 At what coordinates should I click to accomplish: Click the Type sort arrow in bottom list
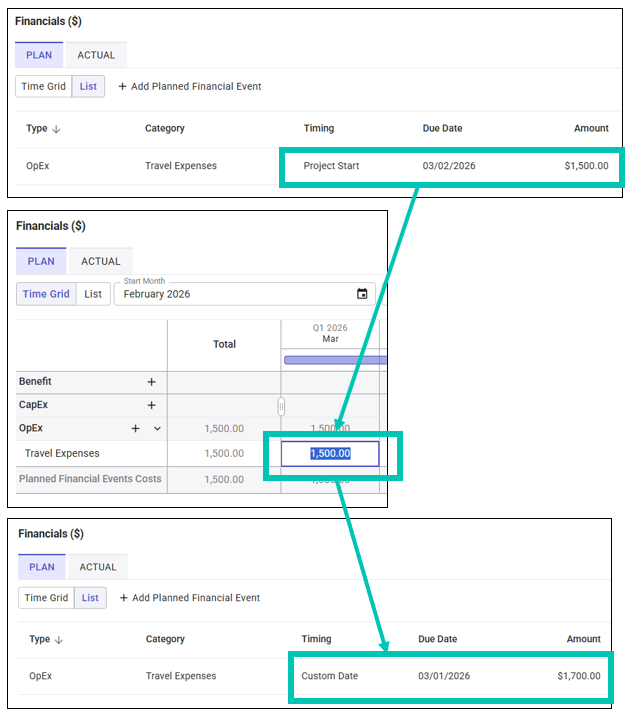pyautogui.click(x=59, y=640)
